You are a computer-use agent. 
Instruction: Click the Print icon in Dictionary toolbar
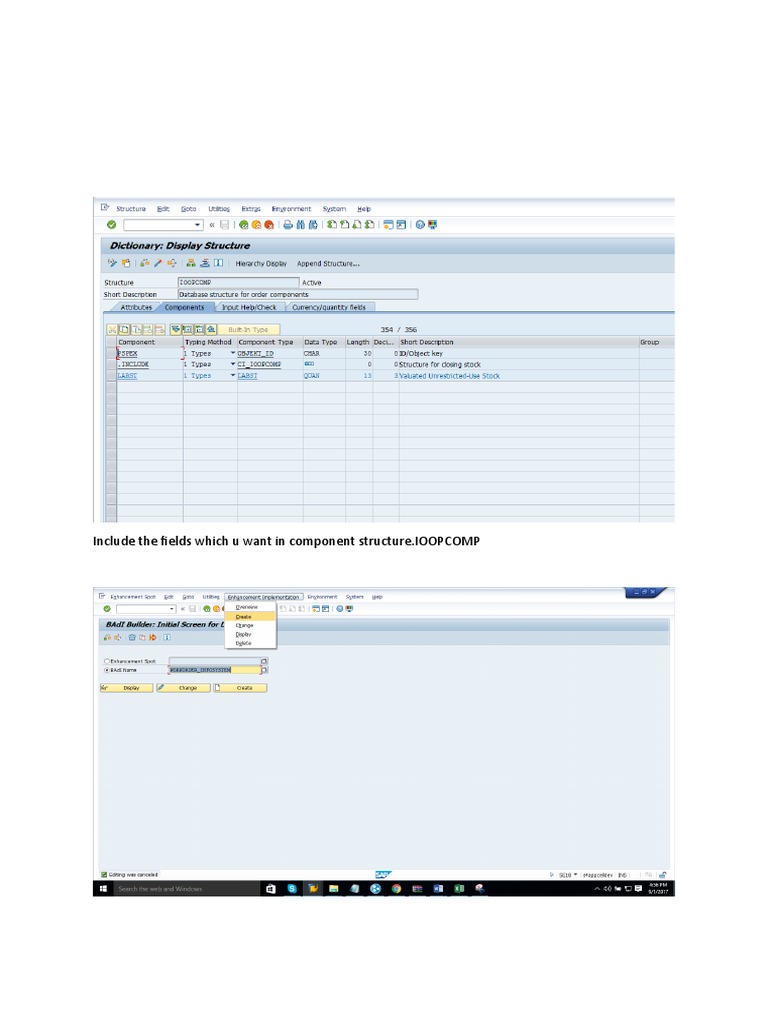287,225
